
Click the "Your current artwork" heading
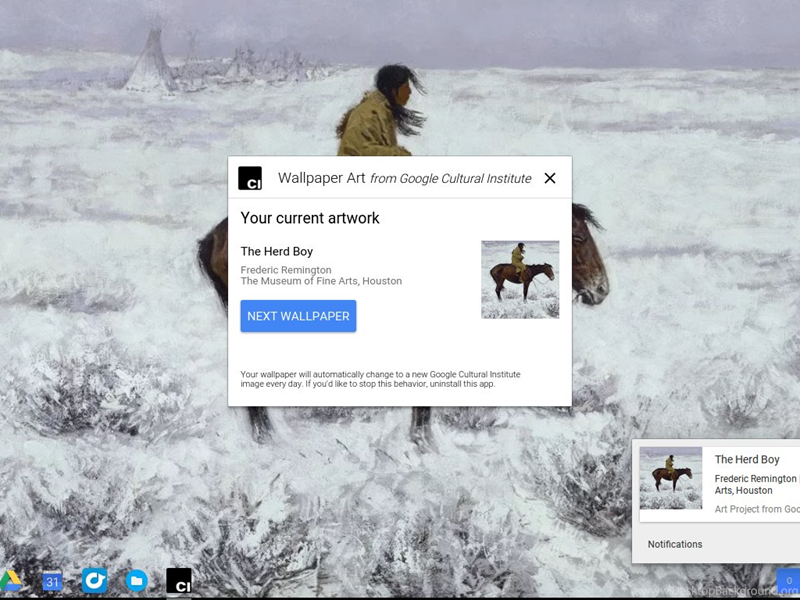tap(310, 218)
